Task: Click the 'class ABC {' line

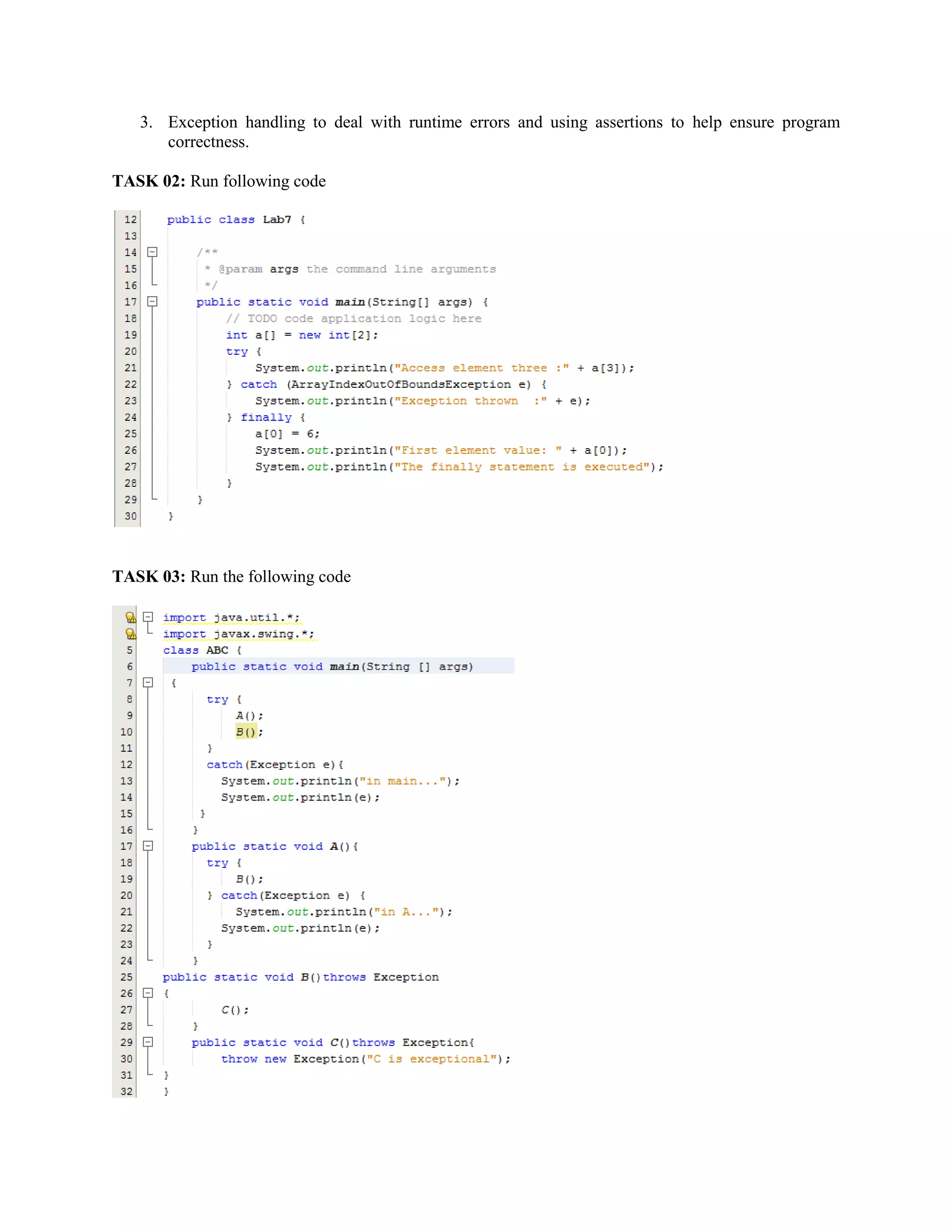Action: point(203,650)
